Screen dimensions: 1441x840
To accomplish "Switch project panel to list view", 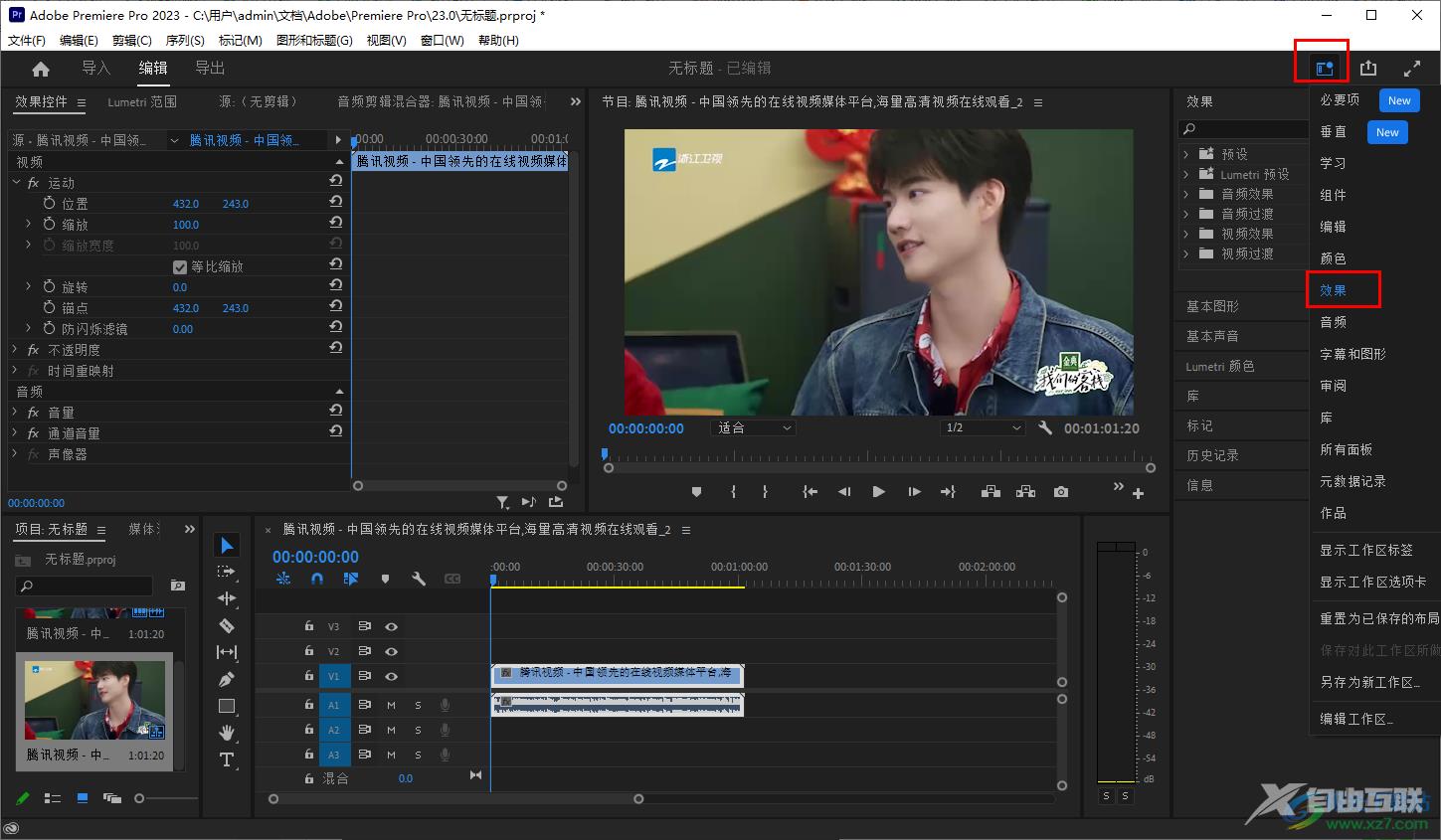I will tap(53, 798).
